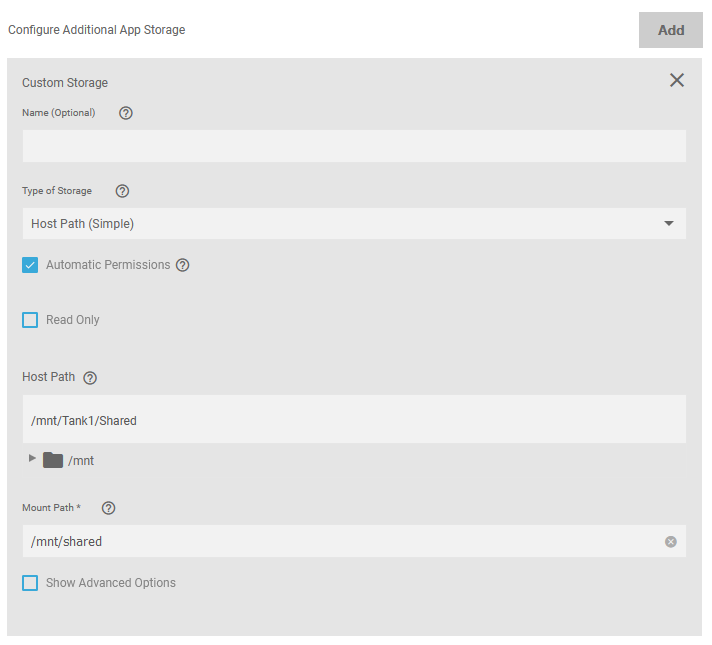Click the /mnt directory label in the tree
Viewport: 712px width, 645px height.
coord(81,461)
